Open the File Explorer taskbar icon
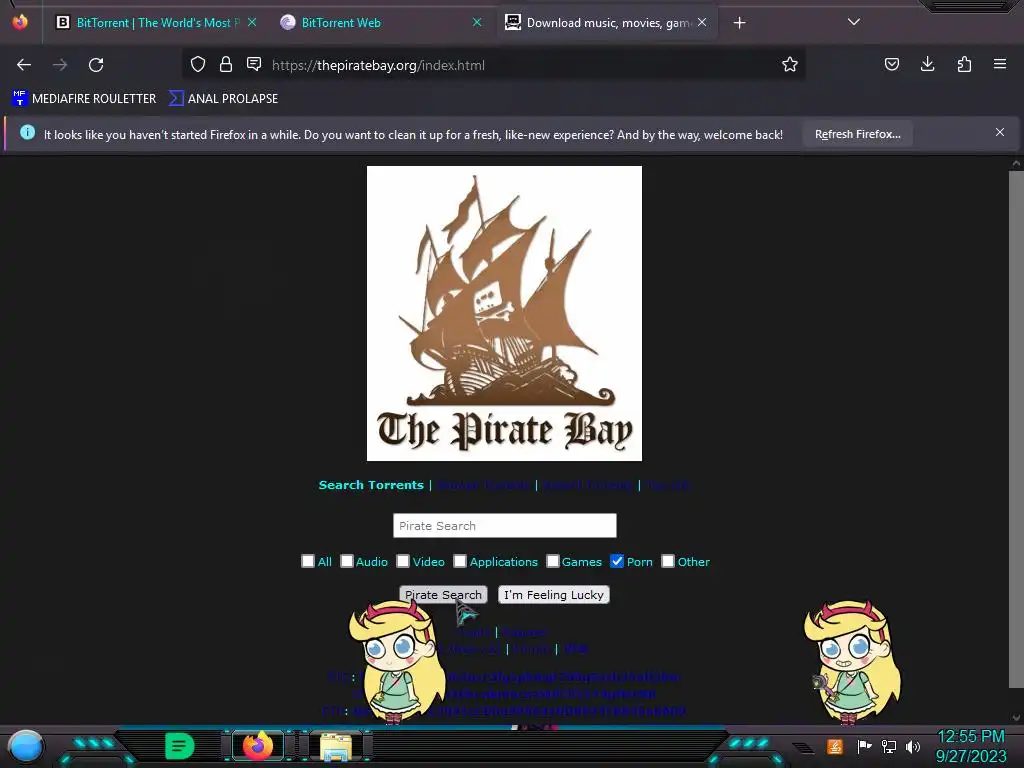This screenshot has height=768, width=1024. (x=336, y=746)
